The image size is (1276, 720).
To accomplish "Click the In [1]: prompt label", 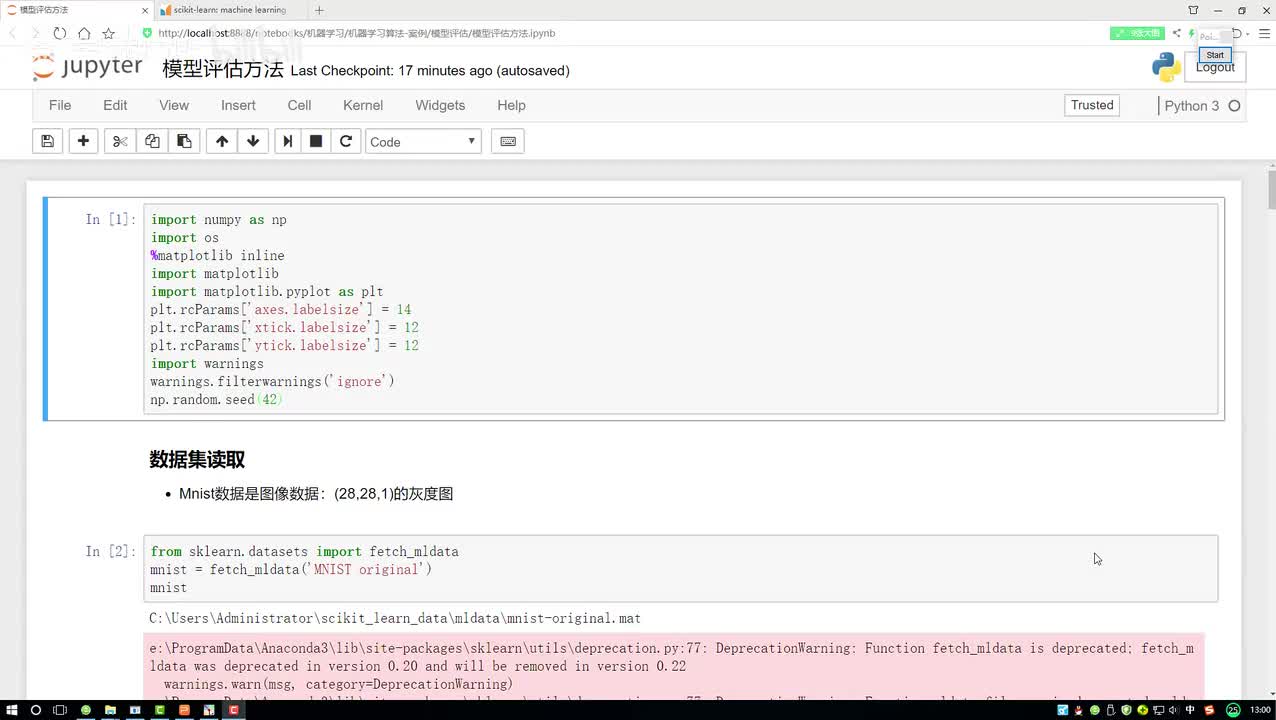I will (x=110, y=220).
